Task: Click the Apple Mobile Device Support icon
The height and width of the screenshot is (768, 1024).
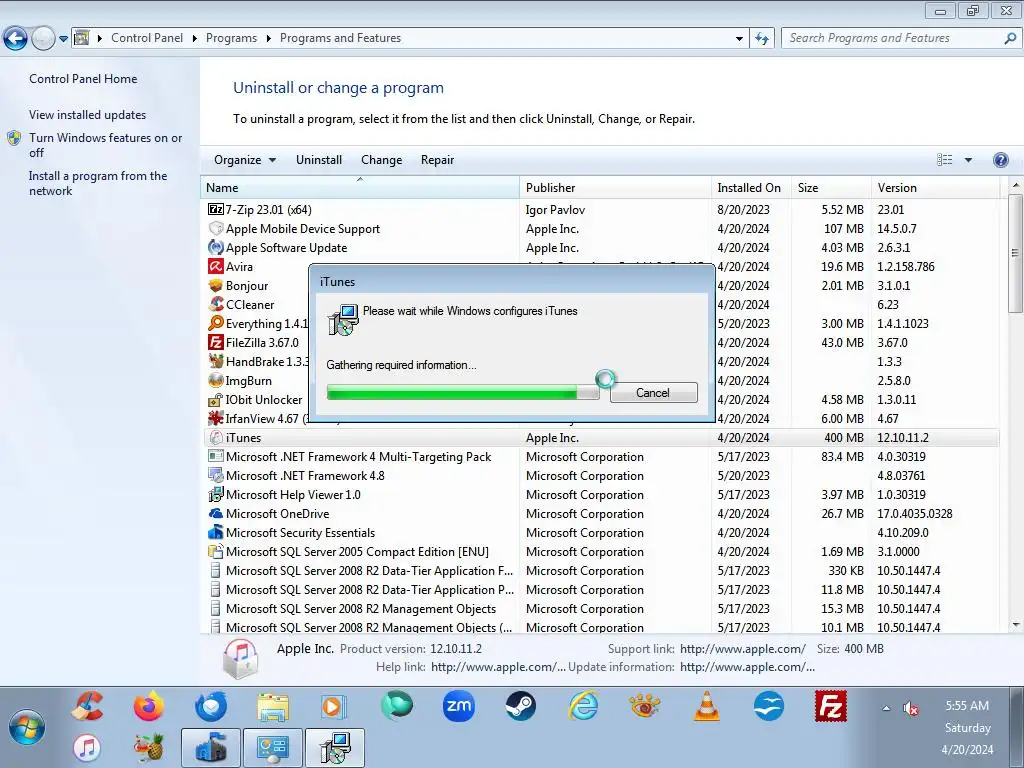Action: point(216,229)
